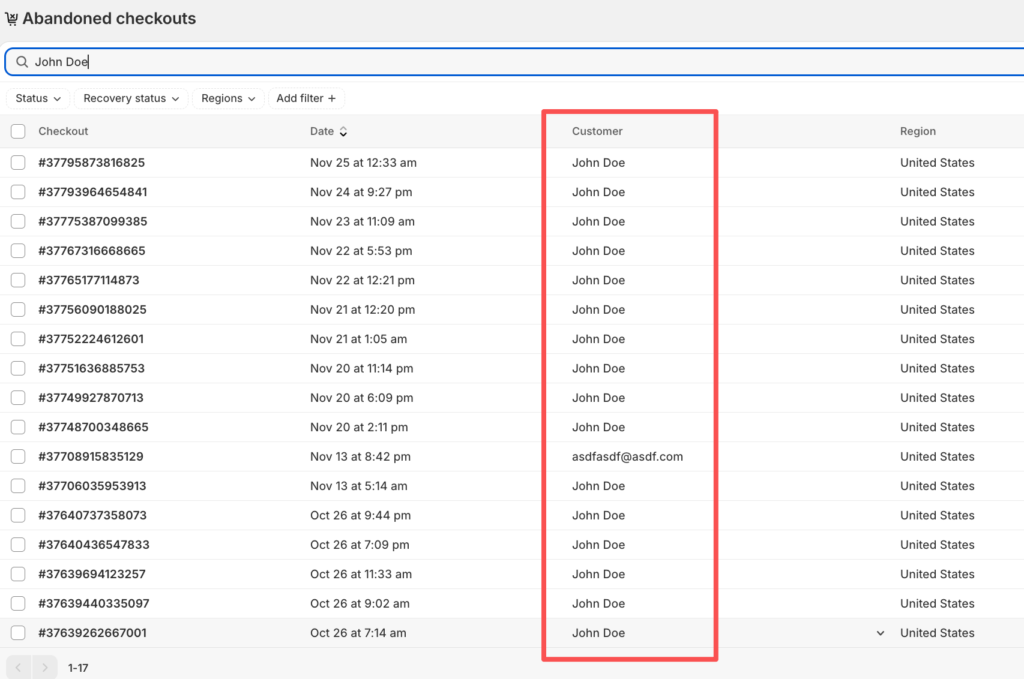
Task: Open checkout link #37793964654841
Action: pos(93,192)
